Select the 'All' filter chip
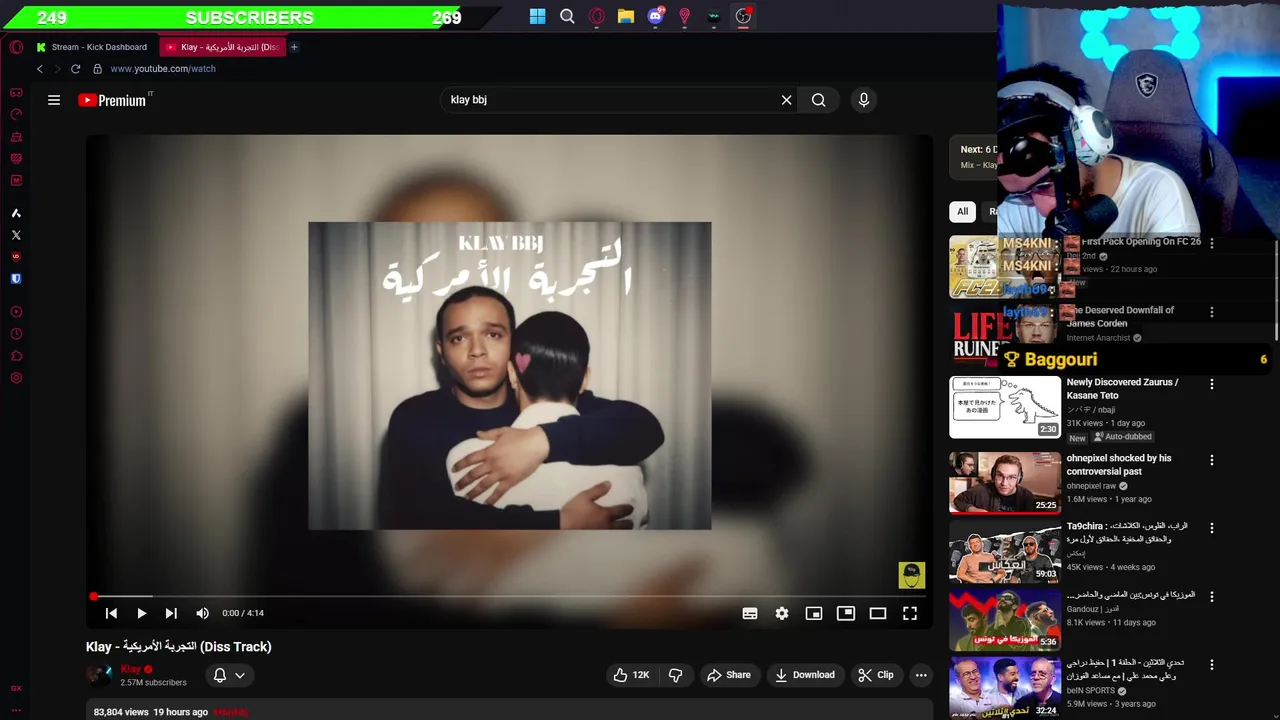Screen dimensions: 1280x720 pos(962,211)
